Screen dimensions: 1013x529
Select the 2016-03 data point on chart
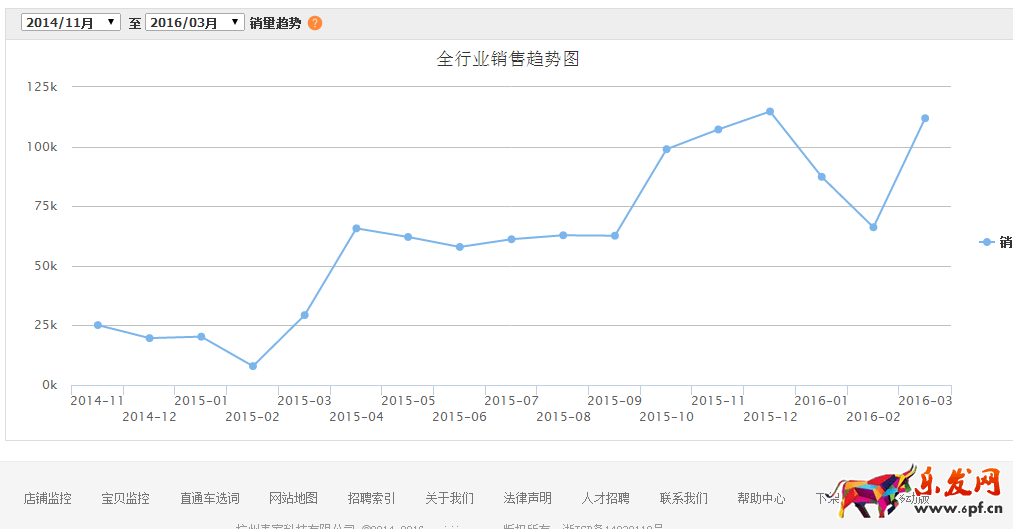coord(925,118)
